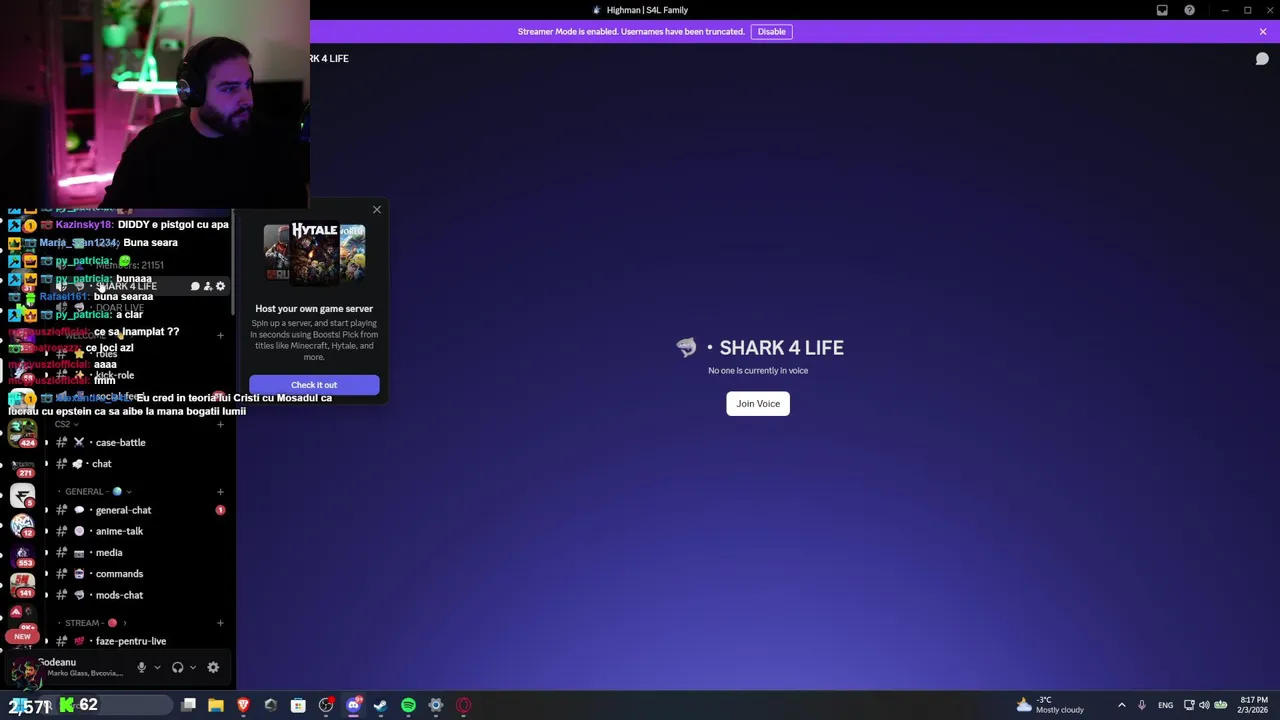Open headphone output options arrow
This screenshot has width=1280, height=720.
pos(192,668)
